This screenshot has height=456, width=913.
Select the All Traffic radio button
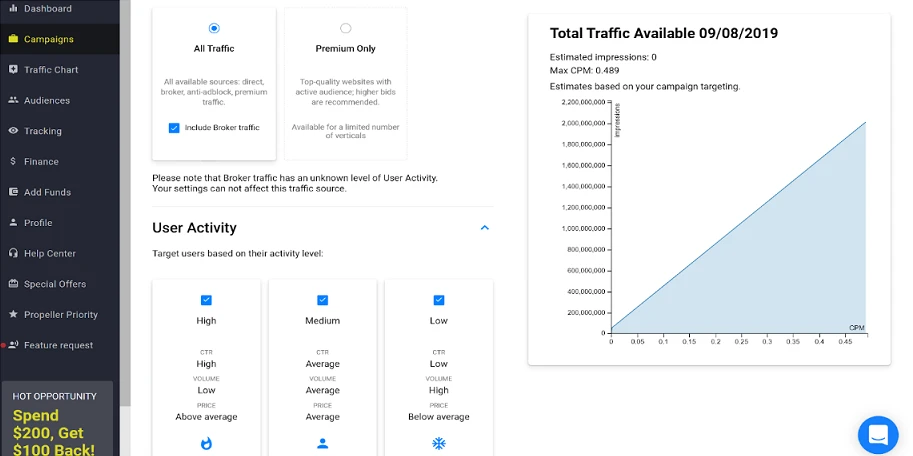[x=214, y=28]
